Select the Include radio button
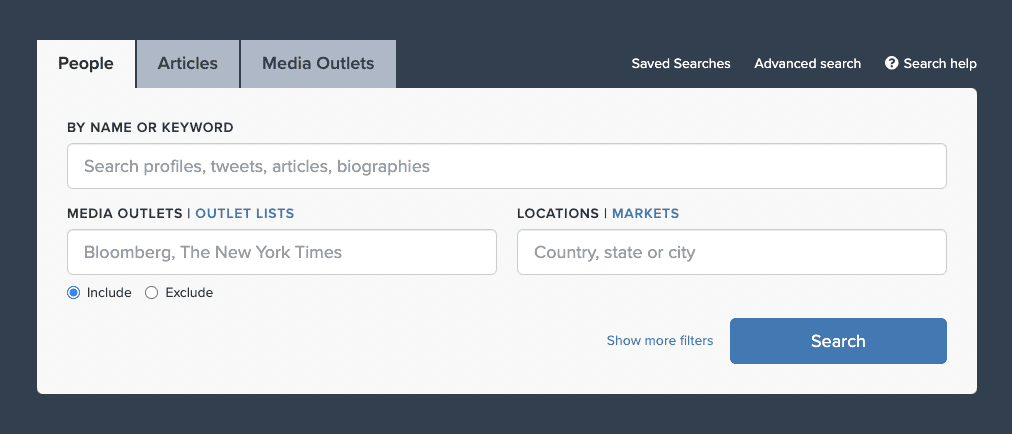This screenshot has height=434, width=1012. tap(74, 293)
